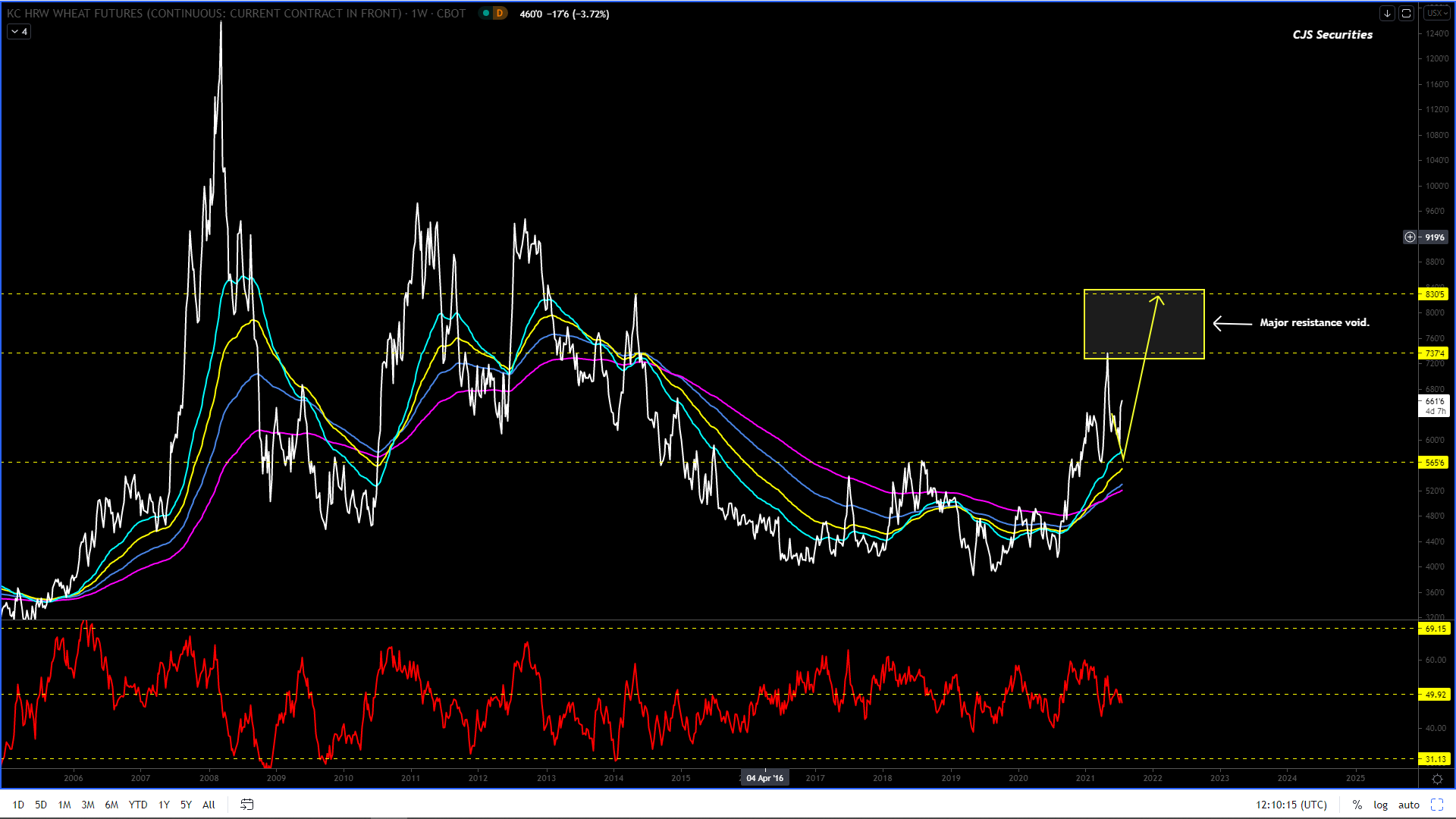
Task: Select the 5Y time range
Action: 186,805
